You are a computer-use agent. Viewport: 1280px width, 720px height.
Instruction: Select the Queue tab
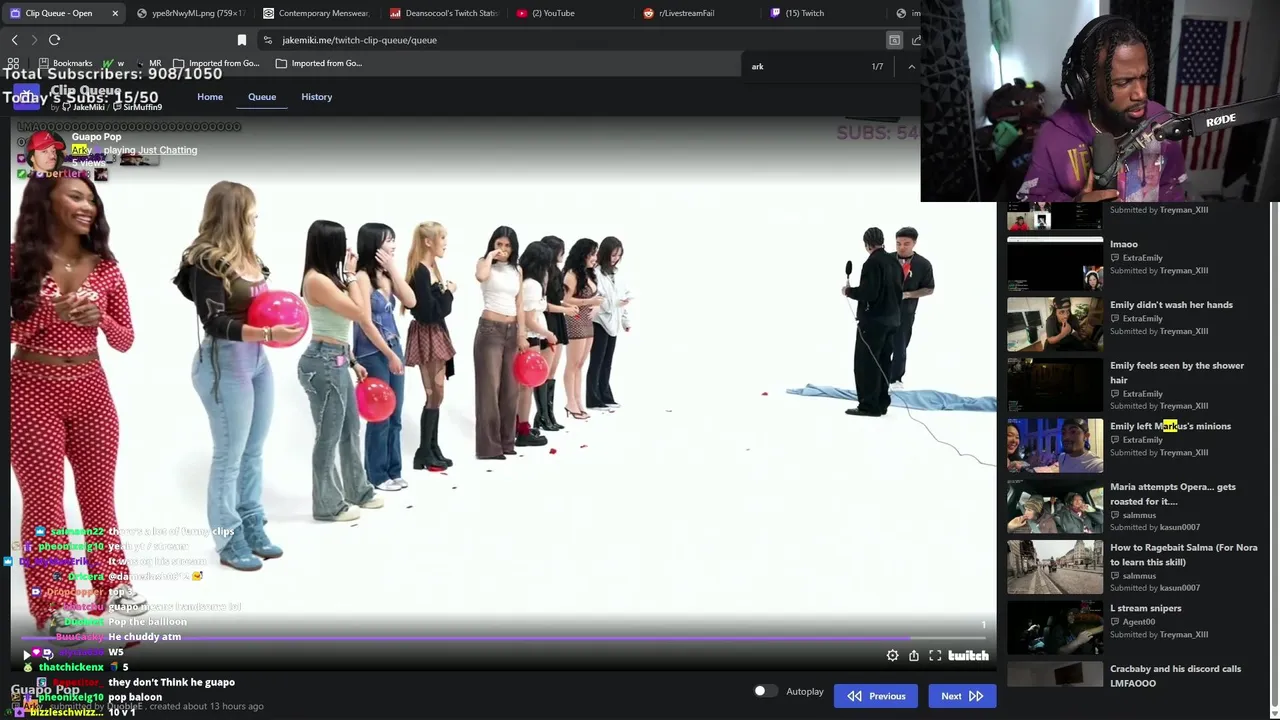click(262, 97)
